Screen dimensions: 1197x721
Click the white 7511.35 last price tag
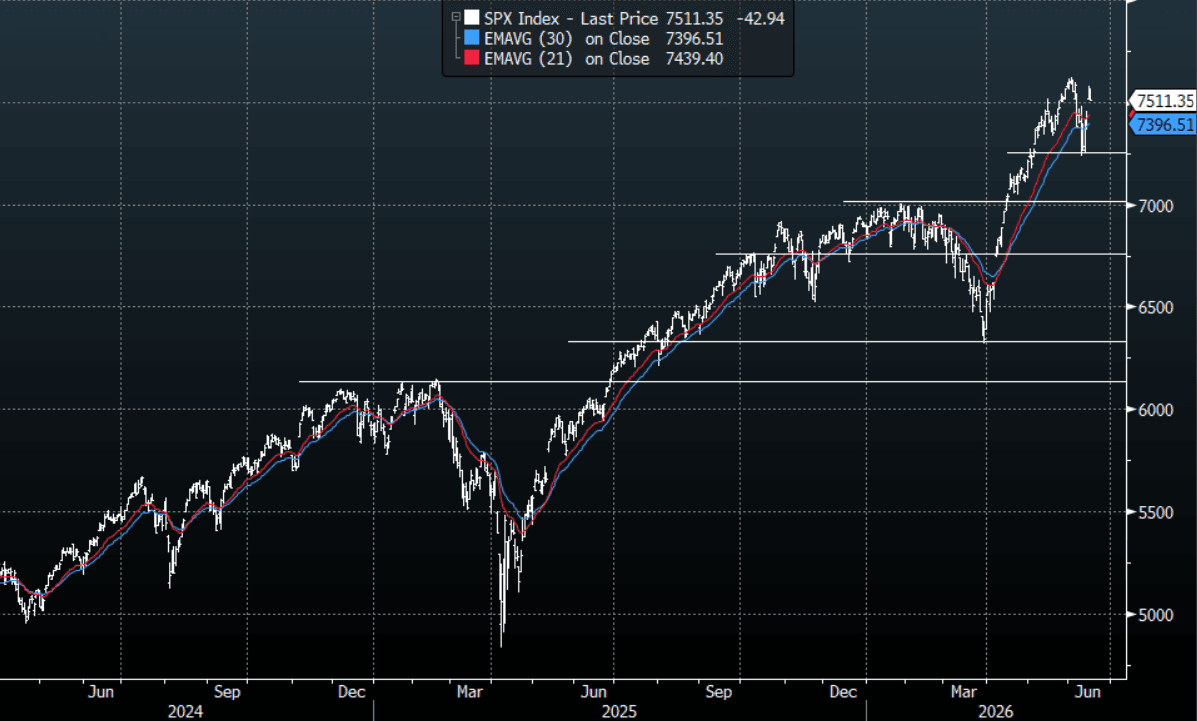pyautogui.click(x=1163, y=101)
